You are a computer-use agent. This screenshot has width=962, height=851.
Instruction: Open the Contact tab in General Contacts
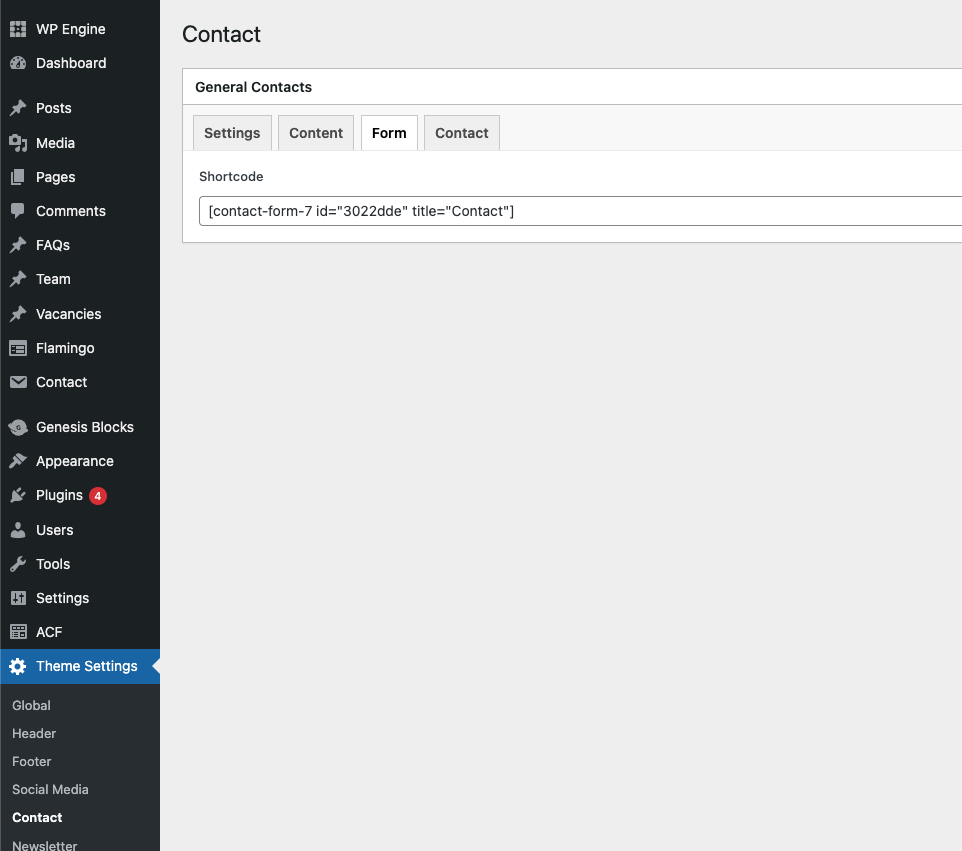(461, 133)
